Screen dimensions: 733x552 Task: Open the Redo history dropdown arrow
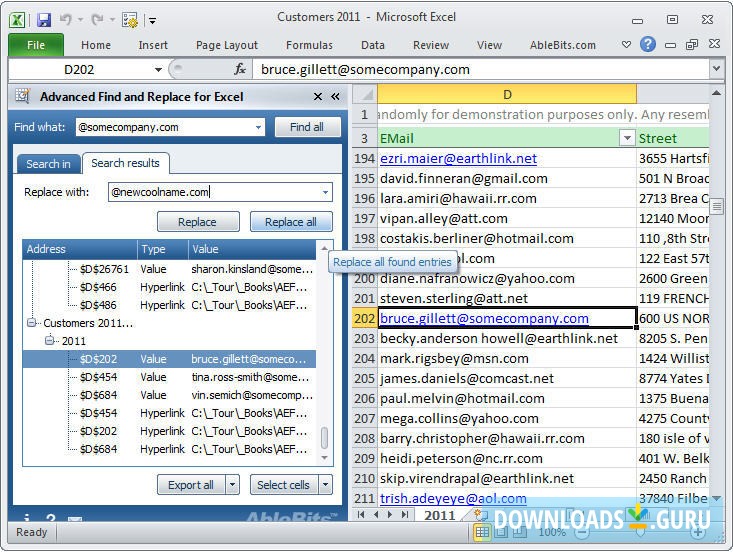112,20
